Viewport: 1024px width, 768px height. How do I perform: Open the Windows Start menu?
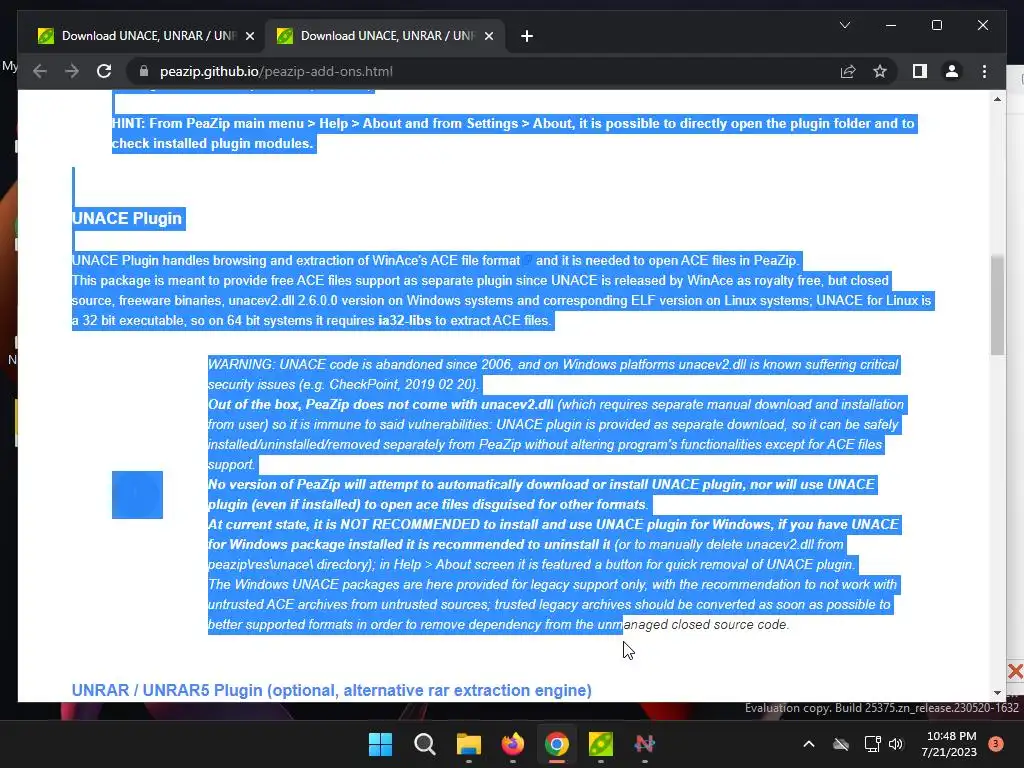coord(380,744)
